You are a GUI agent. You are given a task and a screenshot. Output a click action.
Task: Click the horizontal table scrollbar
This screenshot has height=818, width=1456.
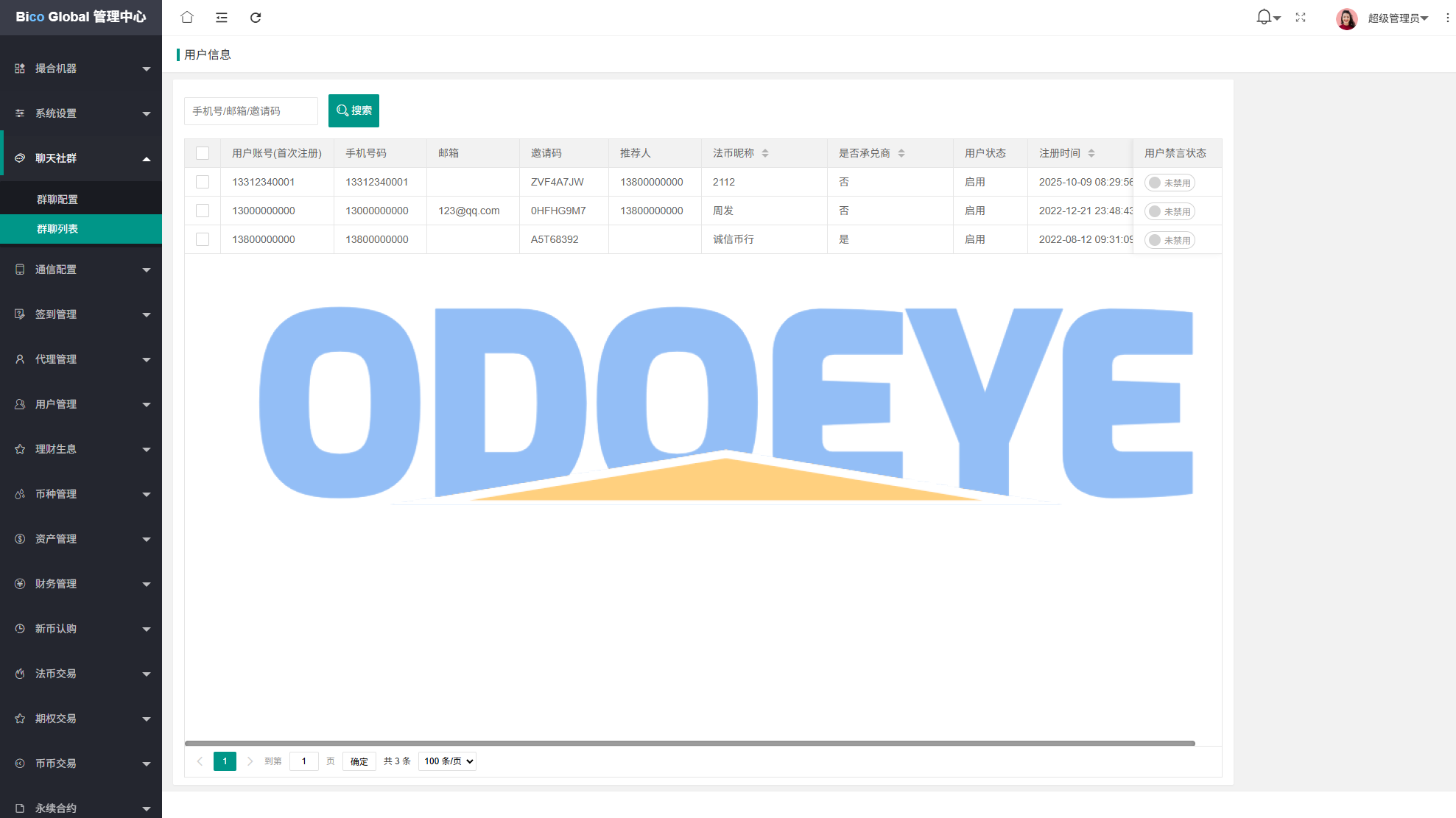pos(689,744)
